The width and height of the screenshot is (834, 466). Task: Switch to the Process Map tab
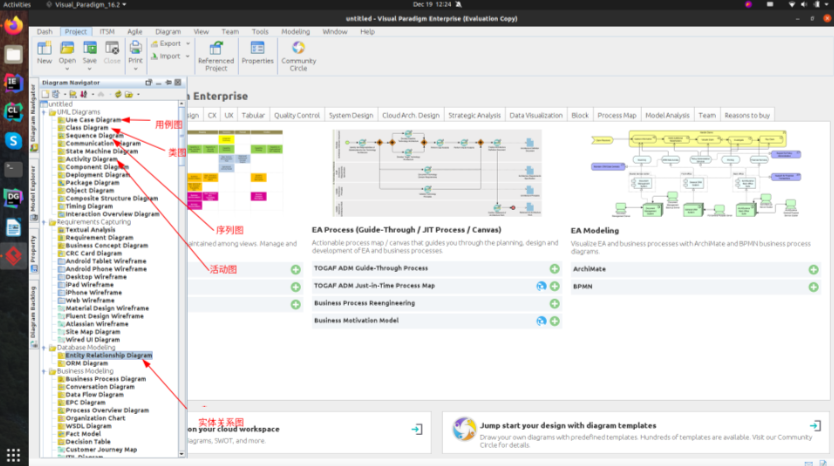point(616,115)
